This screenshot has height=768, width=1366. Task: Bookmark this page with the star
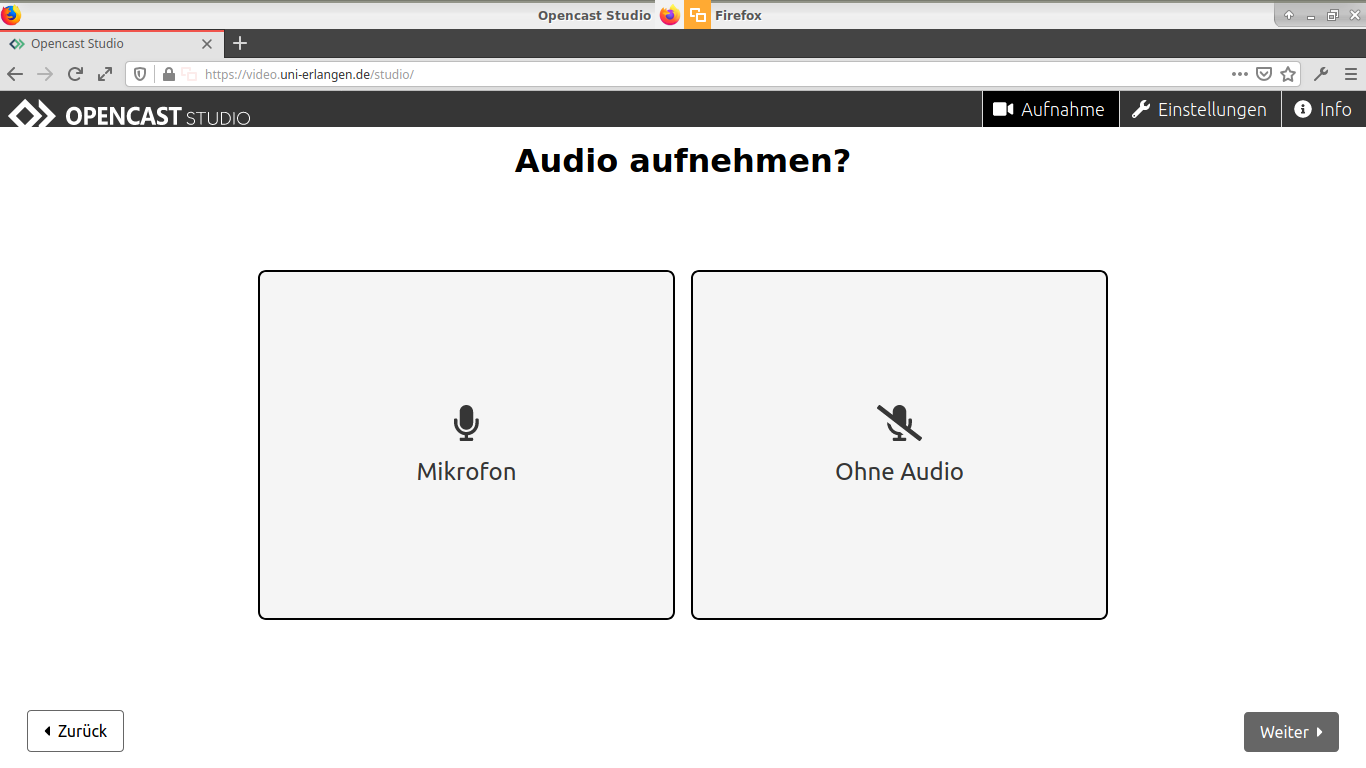point(1288,74)
